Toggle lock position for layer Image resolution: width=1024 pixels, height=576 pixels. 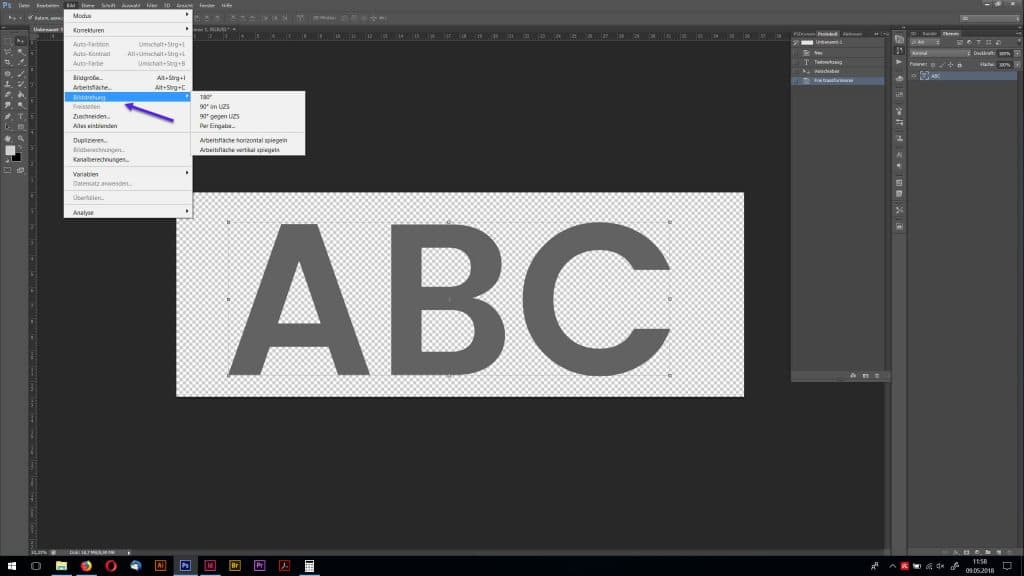pyautogui.click(x=950, y=65)
